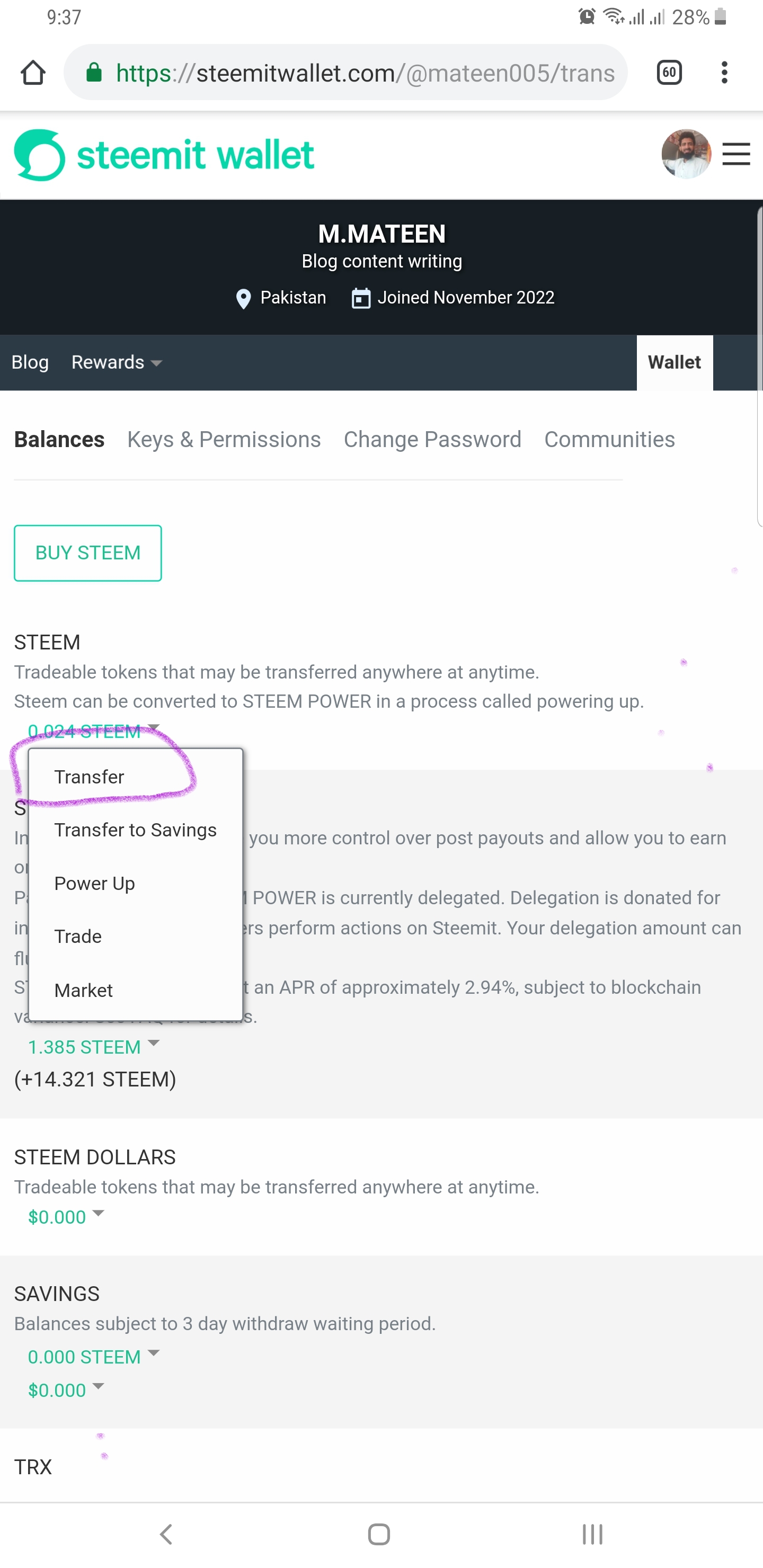This screenshot has height=1568, width=763.
Task: Expand the 1.385 STEEM power dropdown
Action: pos(93,1046)
